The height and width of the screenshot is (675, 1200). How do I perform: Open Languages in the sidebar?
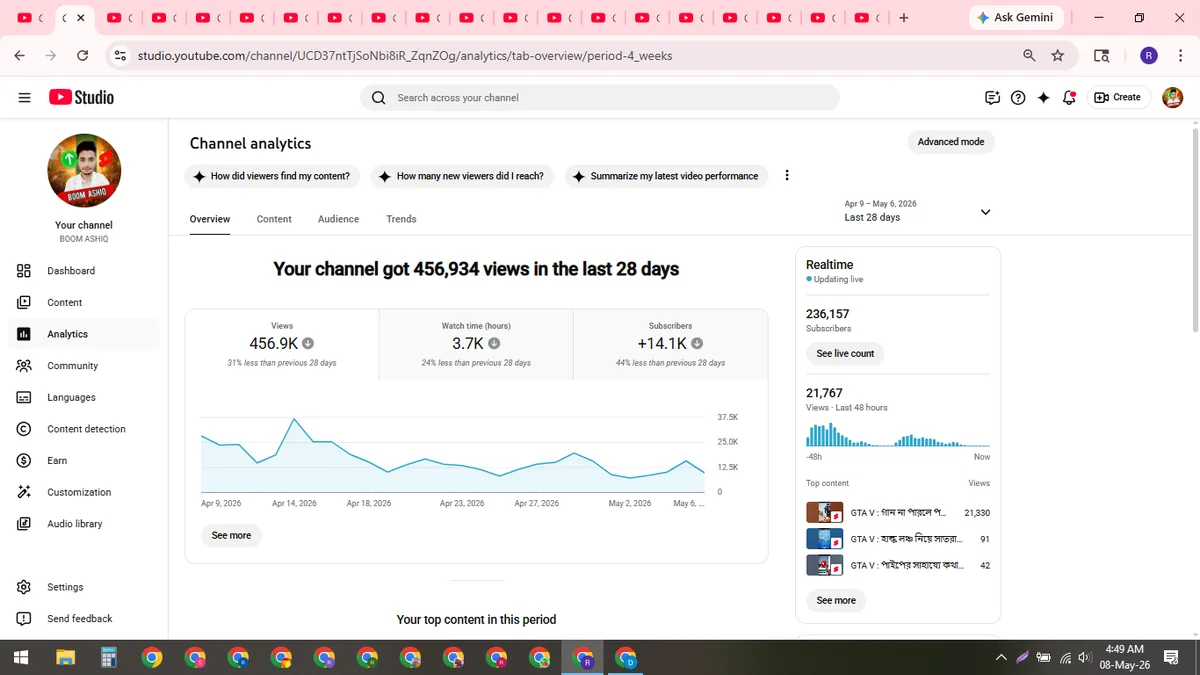[84, 397]
